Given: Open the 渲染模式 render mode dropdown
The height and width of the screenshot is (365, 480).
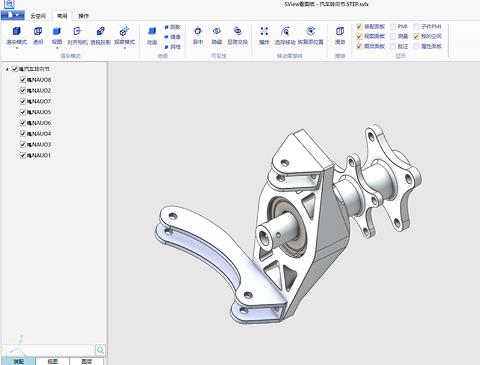Looking at the screenshot, I should tap(17, 48).
